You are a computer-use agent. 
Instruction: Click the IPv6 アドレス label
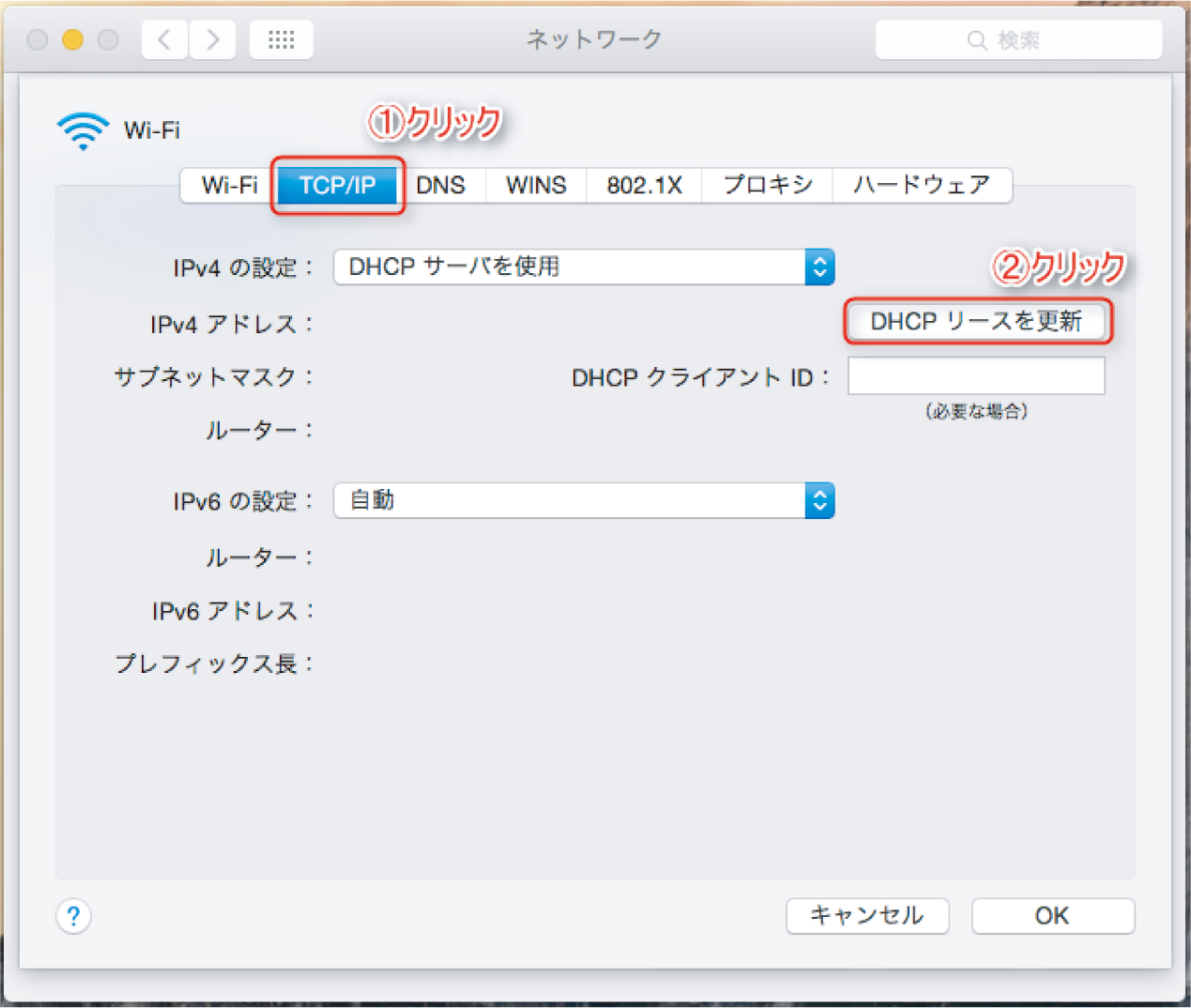[232, 612]
